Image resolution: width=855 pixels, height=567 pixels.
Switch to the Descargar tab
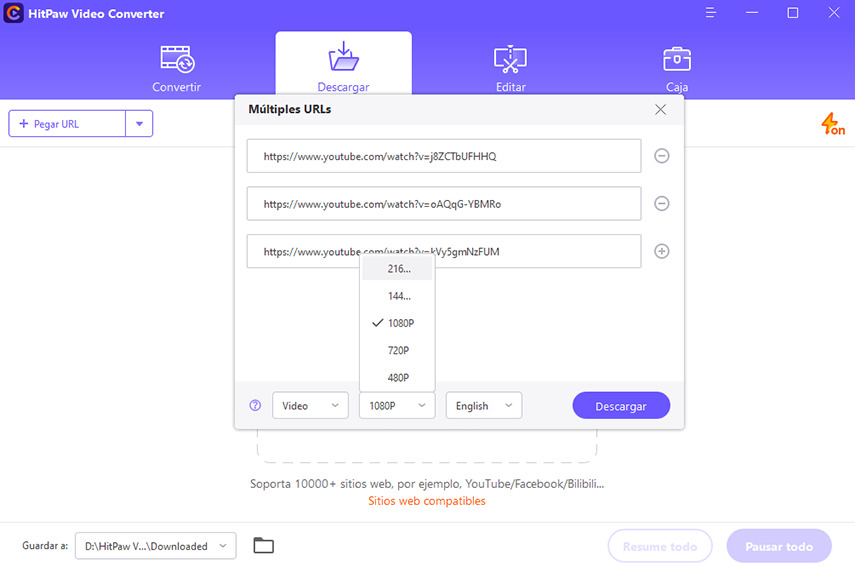tap(344, 67)
